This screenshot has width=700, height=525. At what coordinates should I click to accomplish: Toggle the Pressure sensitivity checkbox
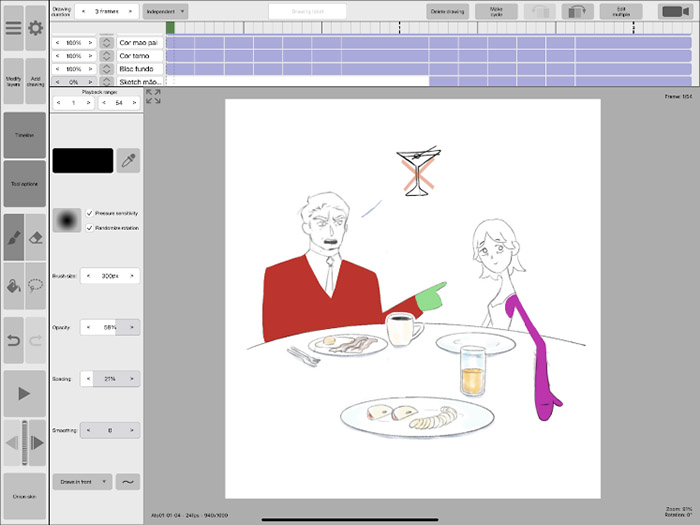(91, 213)
